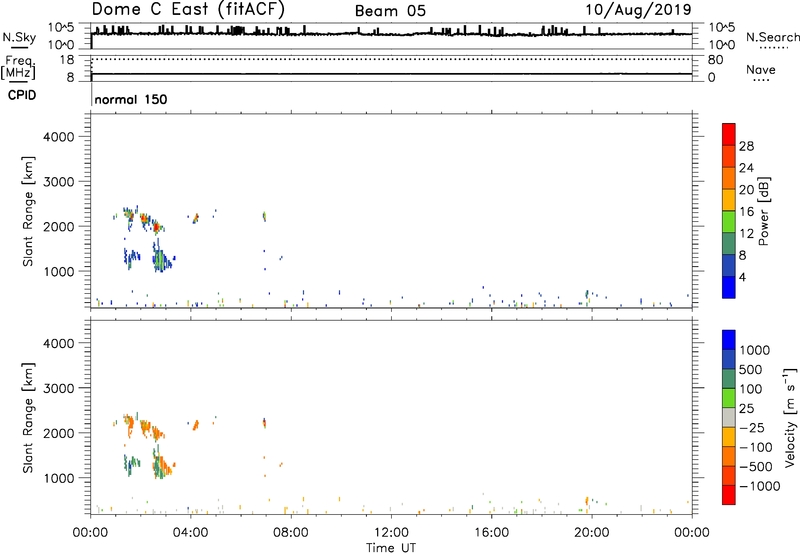The height and width of the screenshot is (554, 800).
Task: Click the orange velocity echo near 04:10 at 2100 km
Action: tap(195, 424)
